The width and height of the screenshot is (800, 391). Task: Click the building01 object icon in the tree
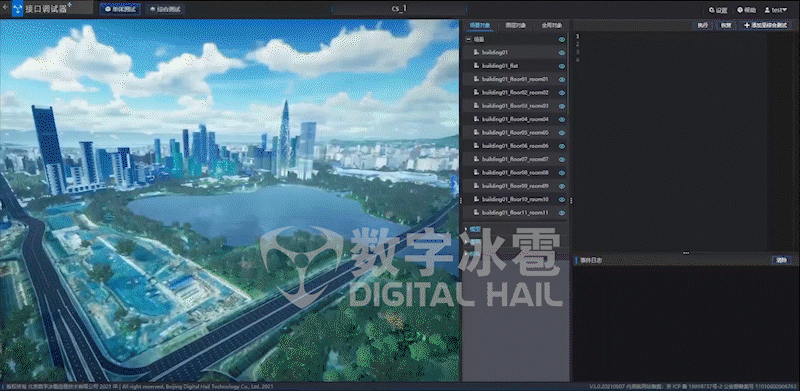[476, 53]
